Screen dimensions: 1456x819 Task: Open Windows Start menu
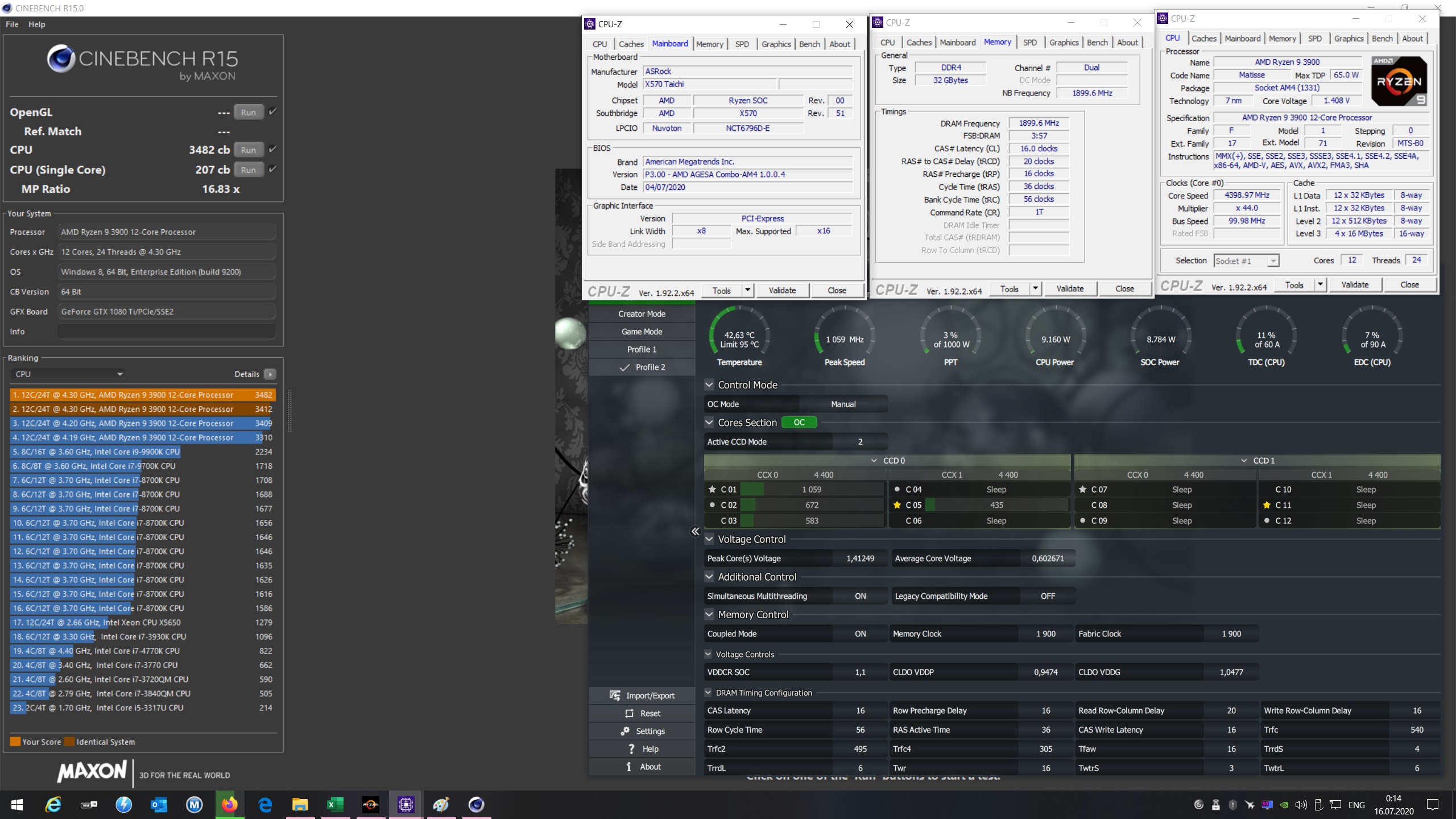[x=17, y=804]
